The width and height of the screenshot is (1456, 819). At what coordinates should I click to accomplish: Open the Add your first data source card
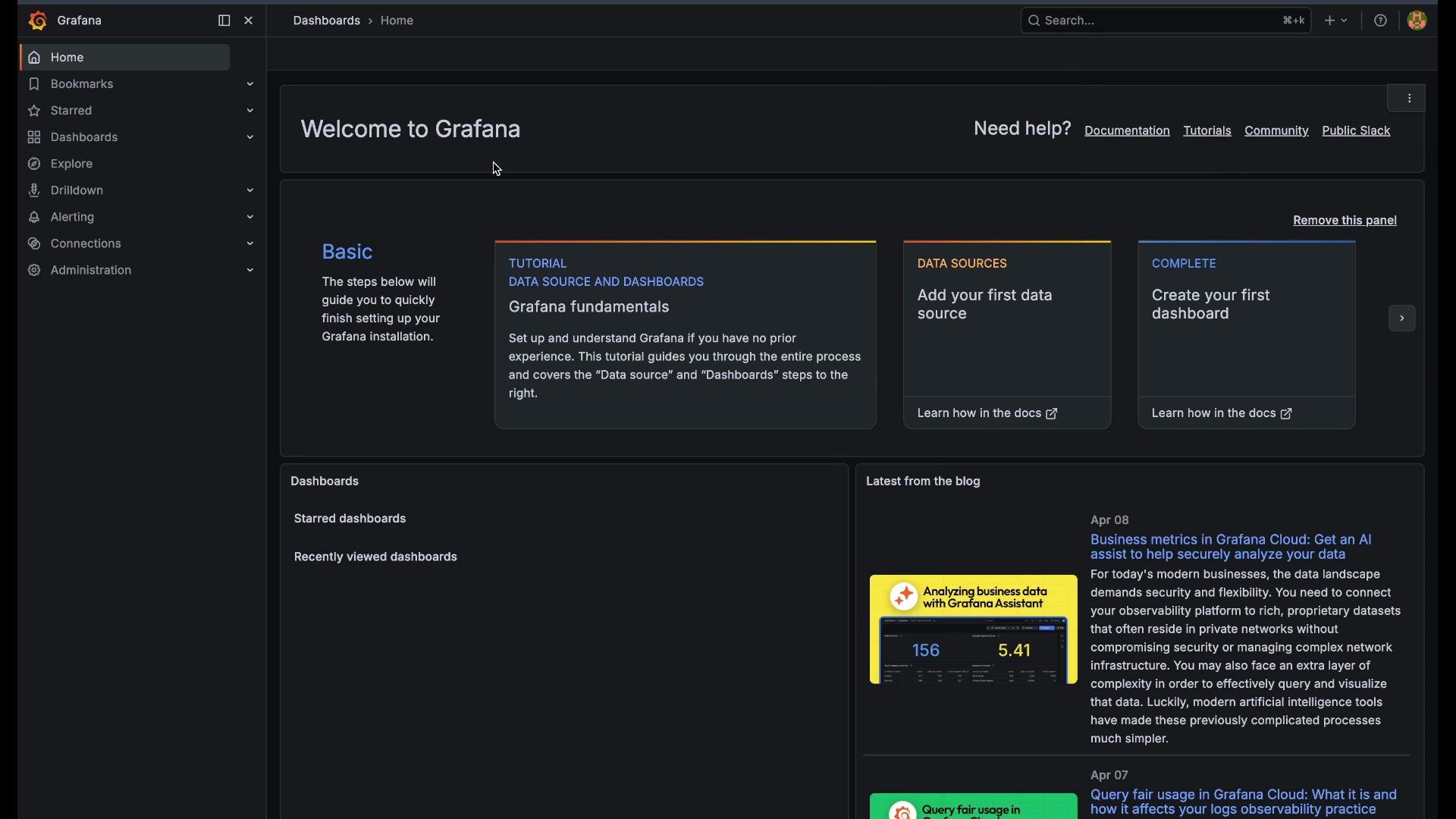(1007, 318)
